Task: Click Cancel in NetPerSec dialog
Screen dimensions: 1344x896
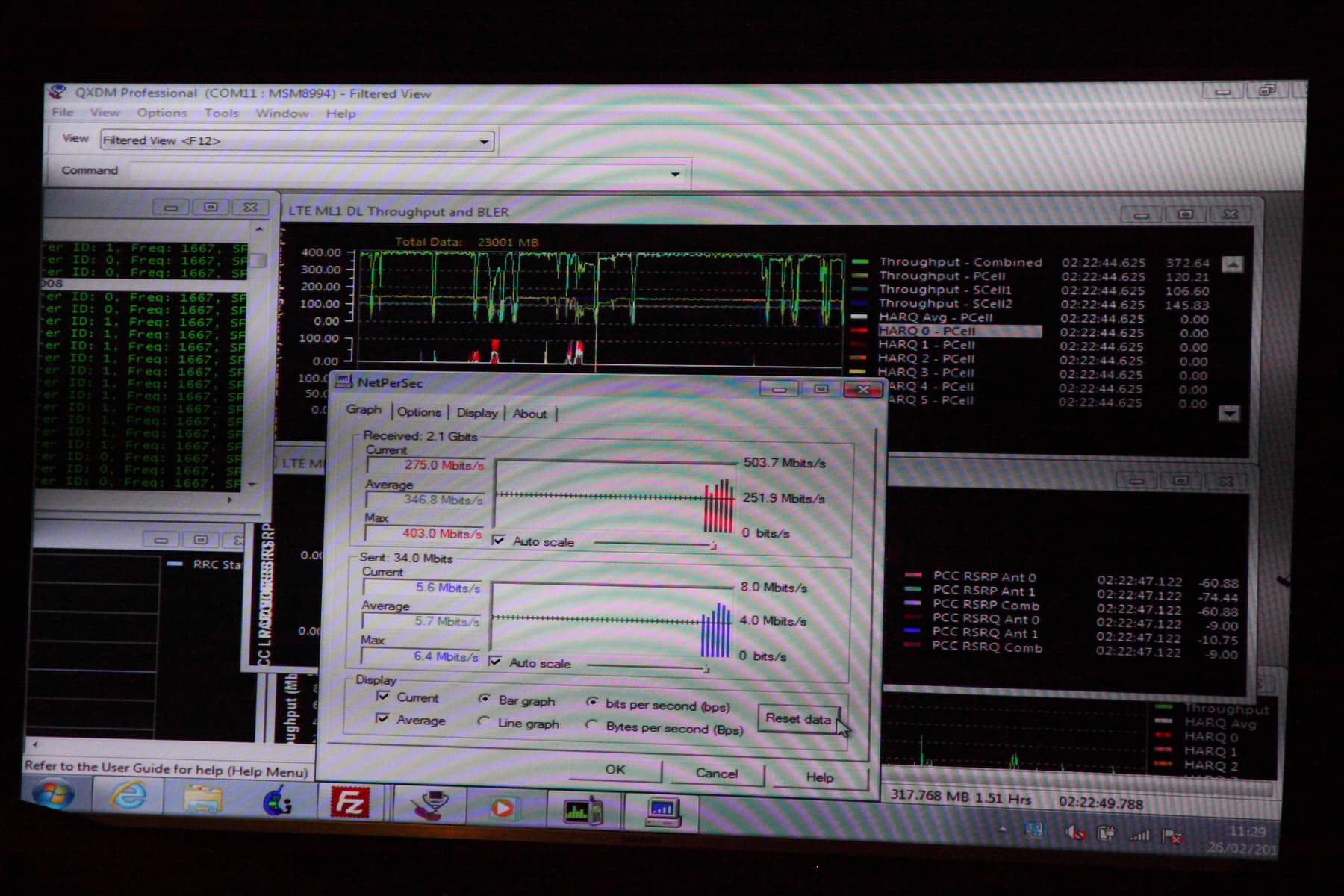Action: point(717,773)
